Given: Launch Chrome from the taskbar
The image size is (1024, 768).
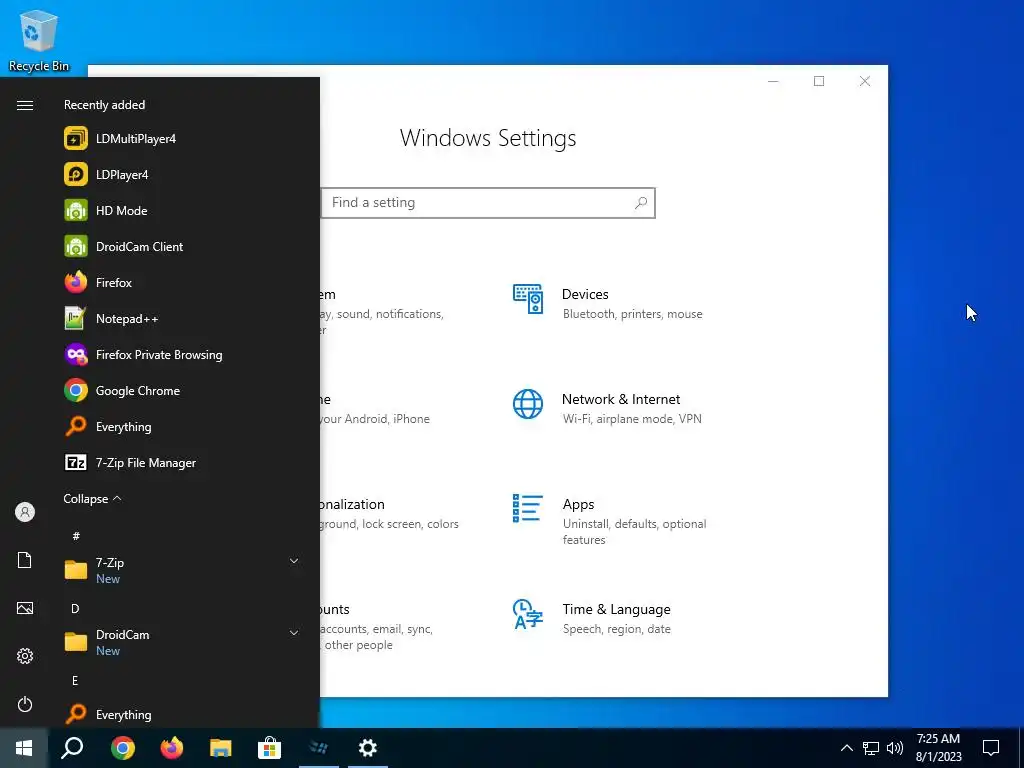Looking at the screenshot, I should pos(123,748).
